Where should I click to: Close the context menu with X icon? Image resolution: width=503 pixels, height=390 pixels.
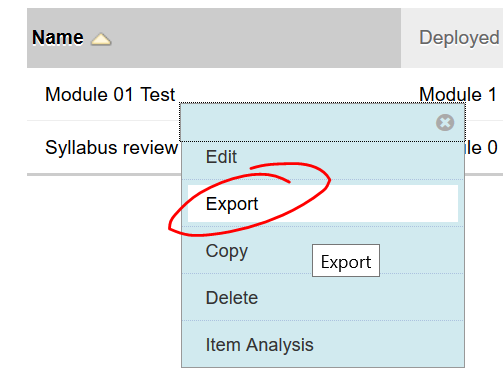pyautogui.click(x=445, y=123)
